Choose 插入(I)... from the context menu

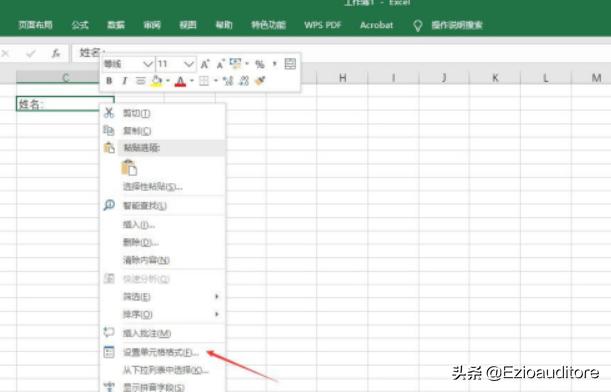[x=163, y=224]
